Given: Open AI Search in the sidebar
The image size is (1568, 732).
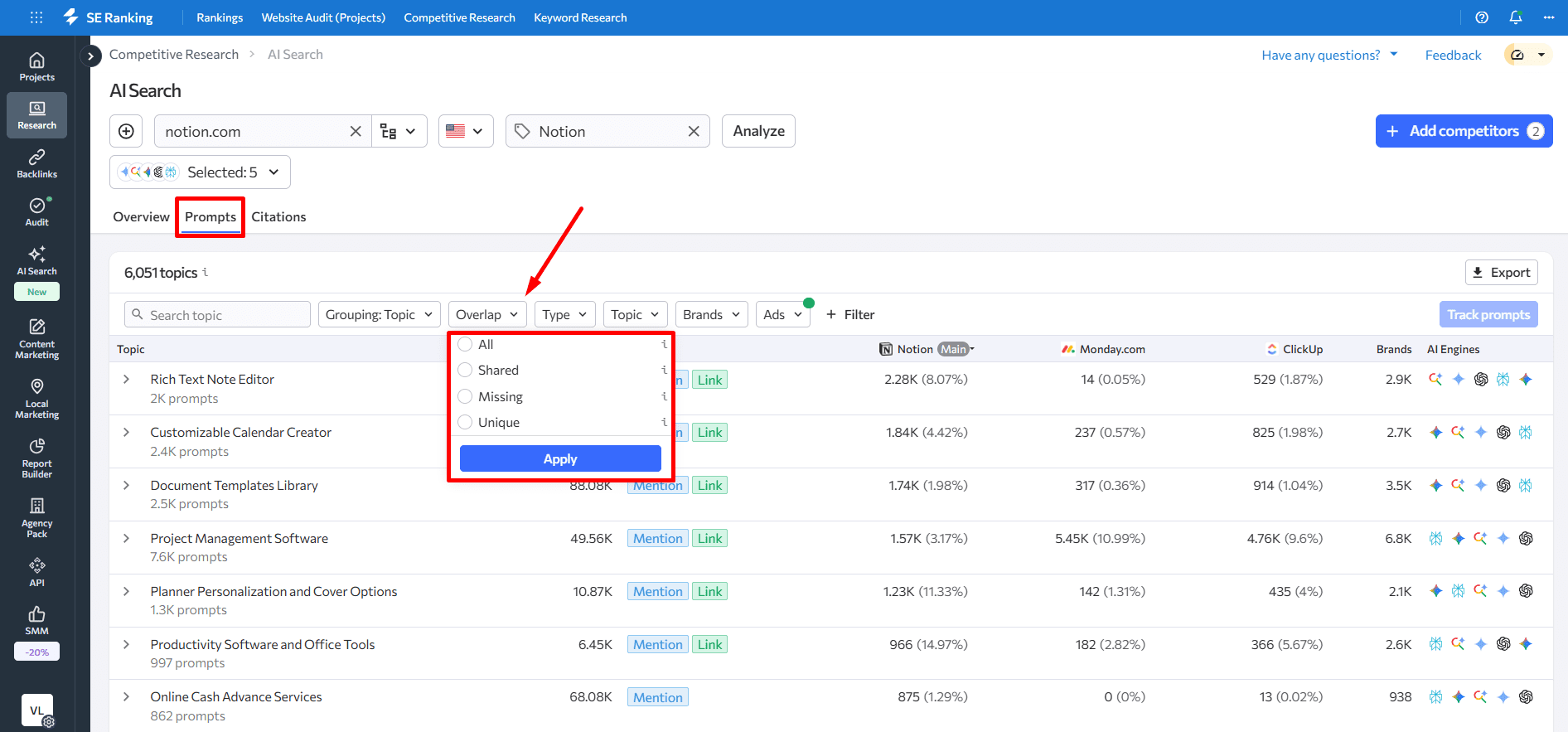Looking at the screenshot, I should [36, 260].
